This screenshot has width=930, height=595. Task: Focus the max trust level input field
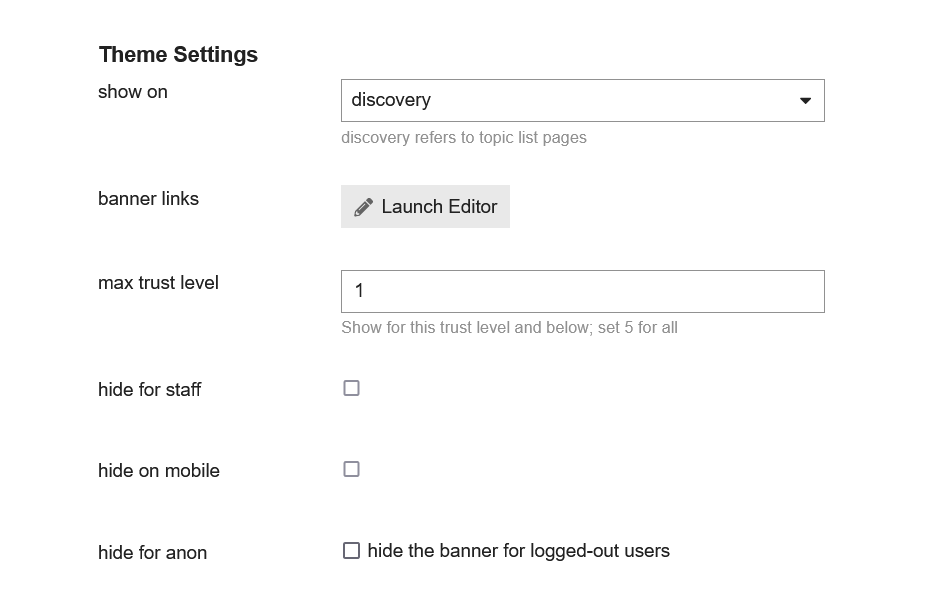click(582, 291)
